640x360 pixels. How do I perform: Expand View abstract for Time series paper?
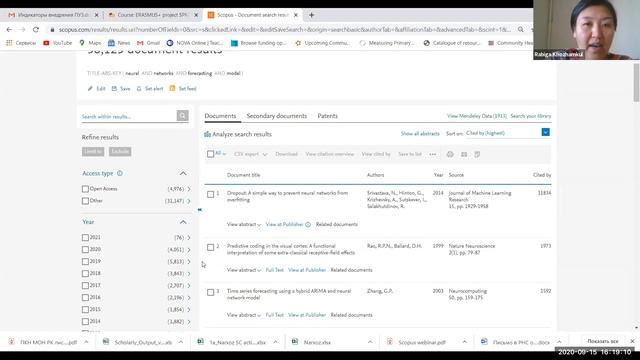pyautogui.click(x=244, y=315)
